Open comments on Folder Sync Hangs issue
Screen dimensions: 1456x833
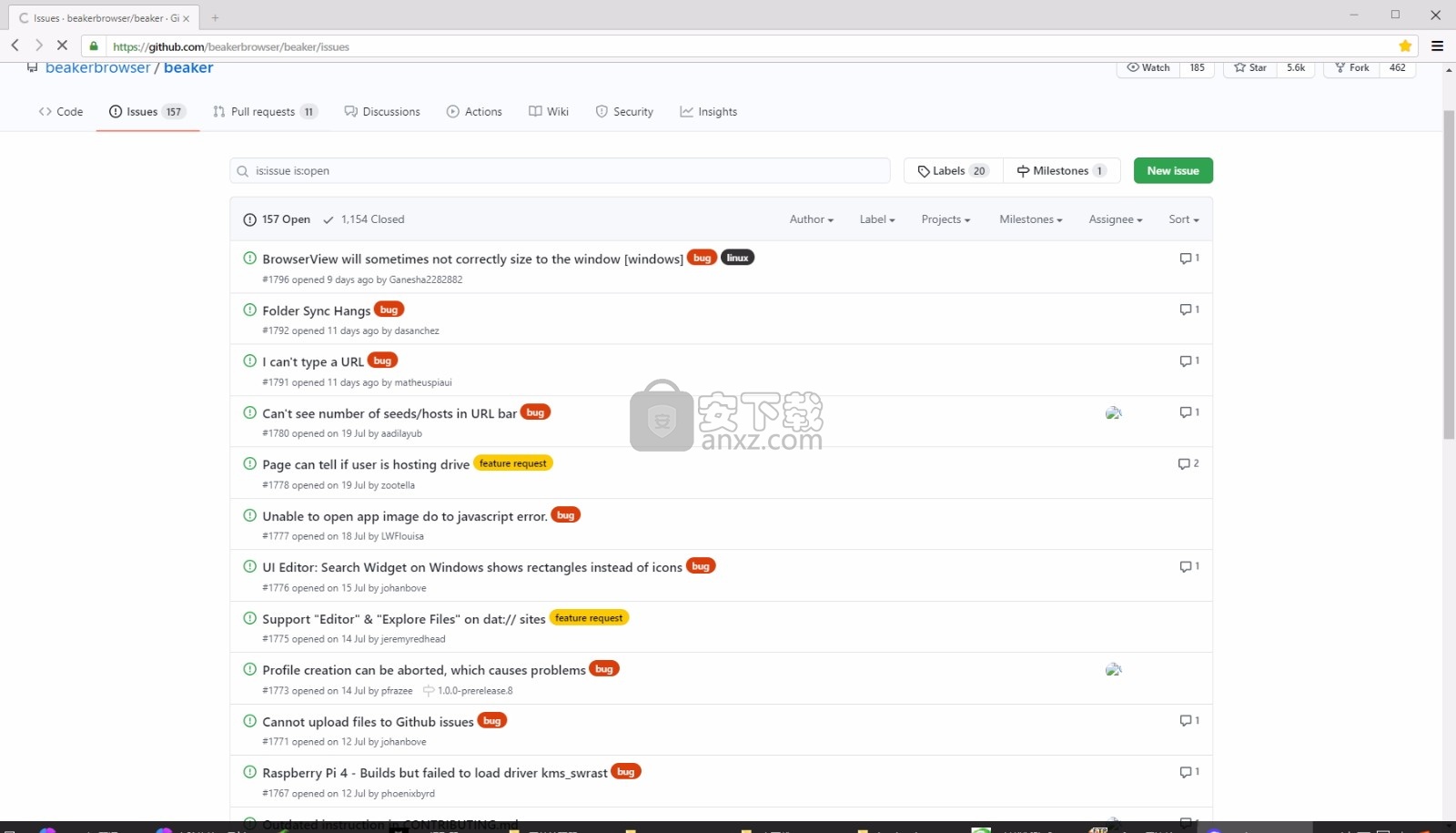click(x=1189, y=310)
